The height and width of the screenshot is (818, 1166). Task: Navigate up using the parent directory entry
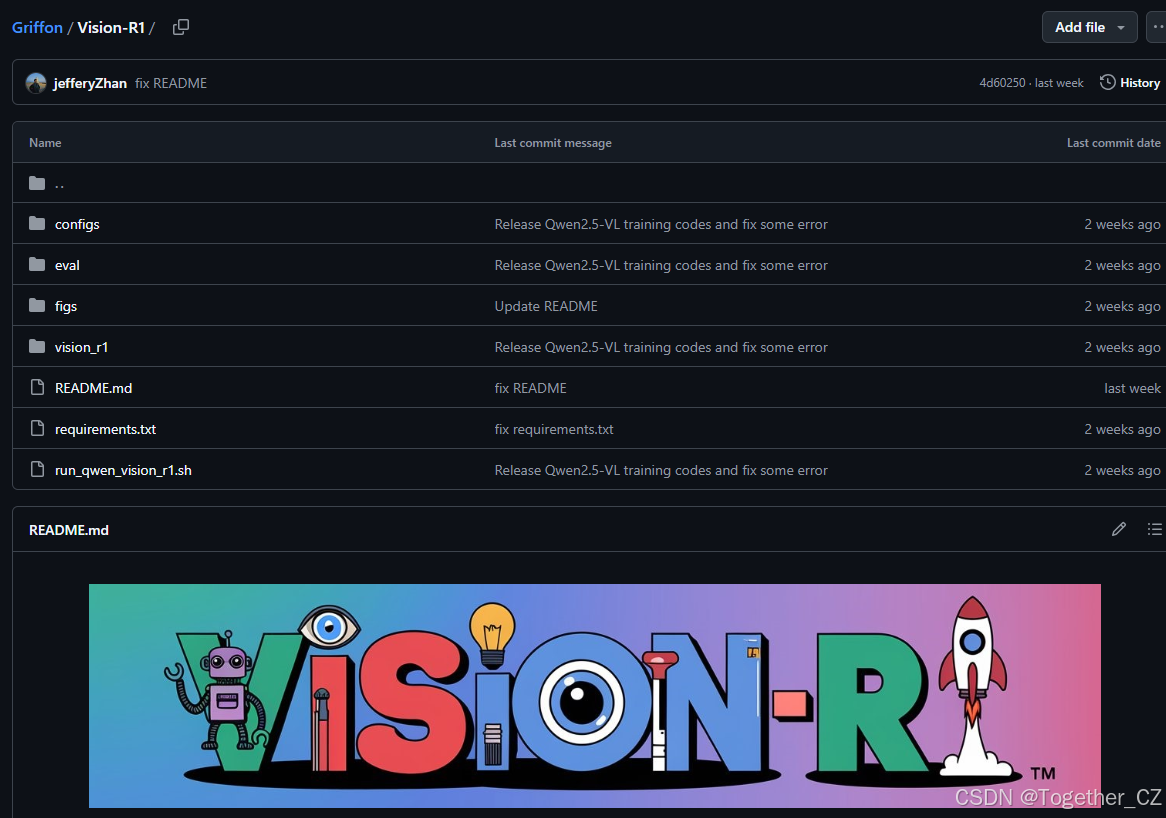59,183
